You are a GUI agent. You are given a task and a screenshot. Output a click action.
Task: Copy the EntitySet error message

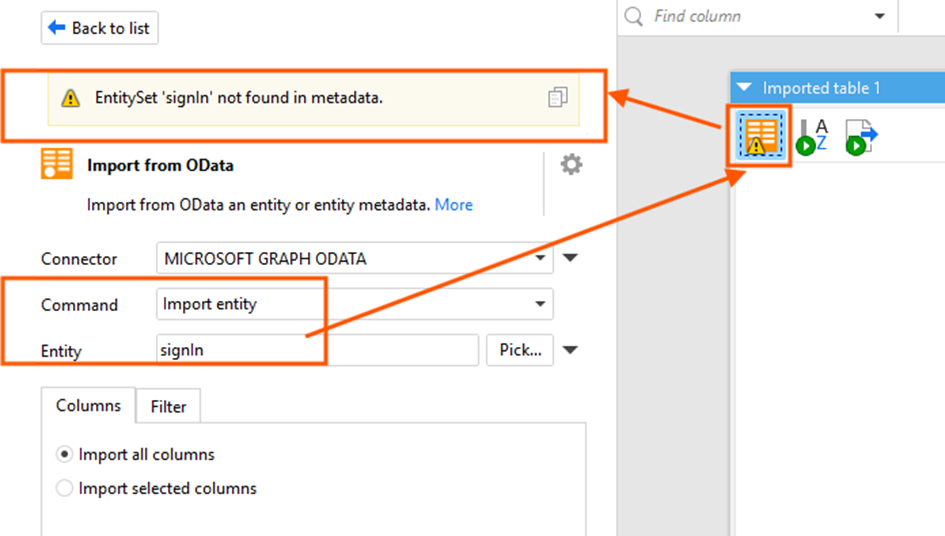pyautogui.click(x=557, y=97)
